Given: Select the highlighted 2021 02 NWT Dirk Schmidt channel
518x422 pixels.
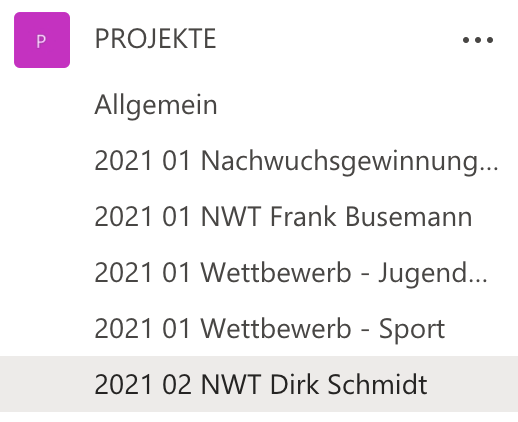Looking at the screenshot, I should tap(259, 384).
